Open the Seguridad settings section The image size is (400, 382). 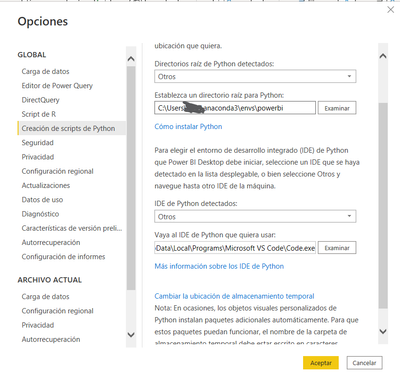38,143
